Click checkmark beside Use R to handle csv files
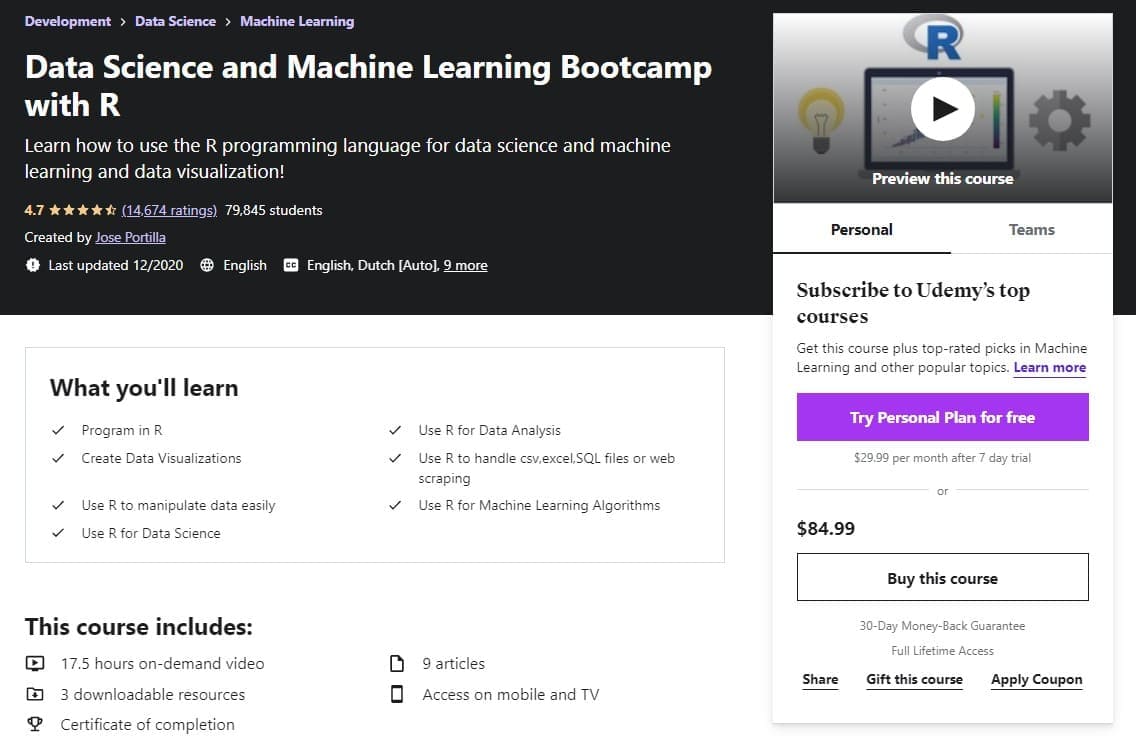The height and width of the screenshot is (754, 1136). 395,458
